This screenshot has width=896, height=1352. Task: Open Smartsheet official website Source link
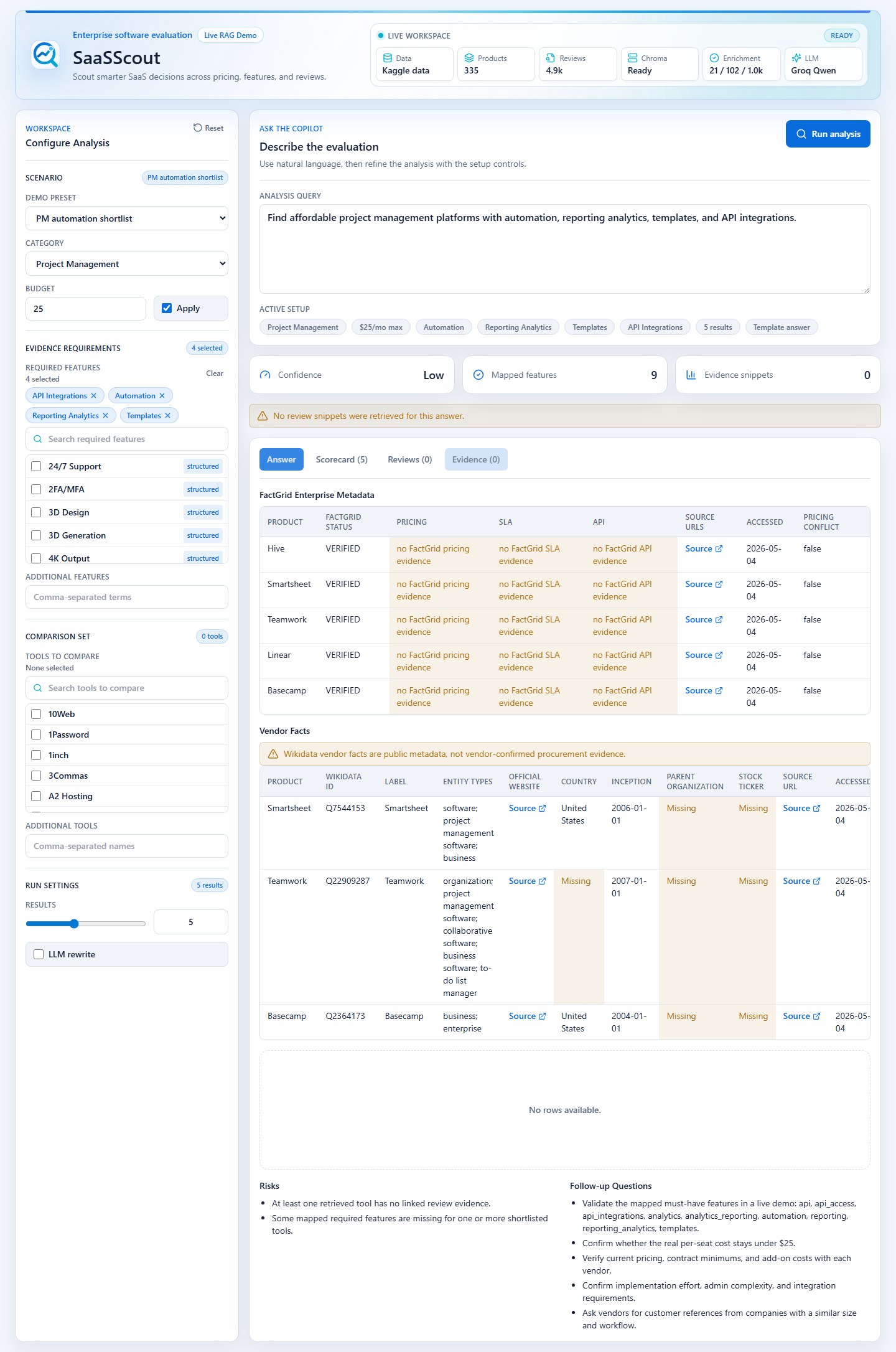(x=527, y=809)
